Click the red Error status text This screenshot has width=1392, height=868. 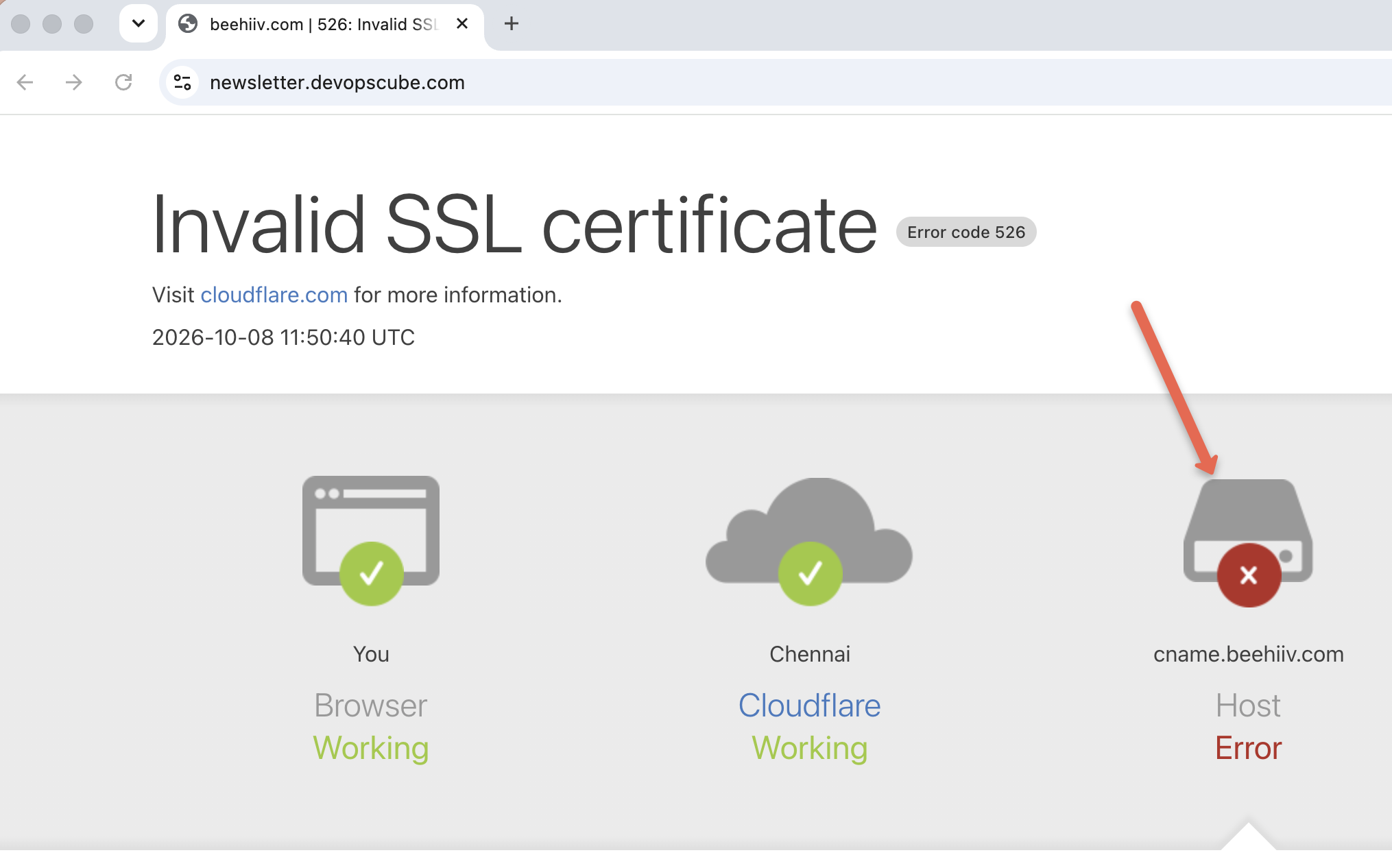(x=1248, y=748)
